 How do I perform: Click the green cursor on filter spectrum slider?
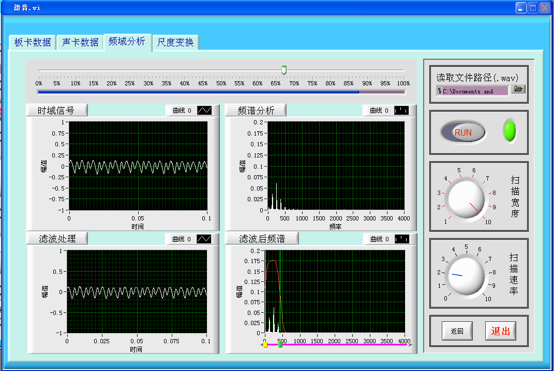click(x=281, y=344)
